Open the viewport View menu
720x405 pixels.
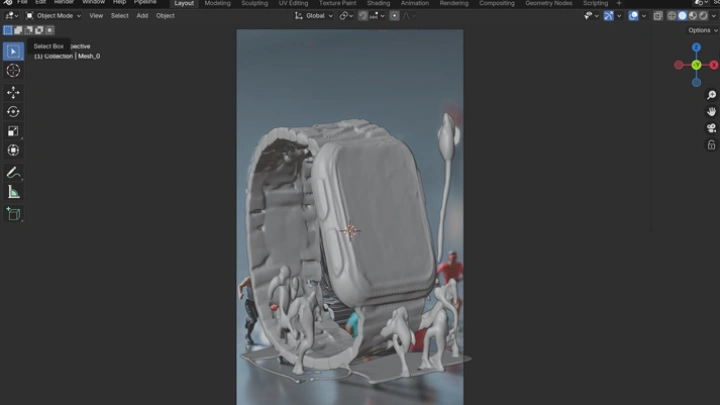pyautogui.click(x=96, y=16)
